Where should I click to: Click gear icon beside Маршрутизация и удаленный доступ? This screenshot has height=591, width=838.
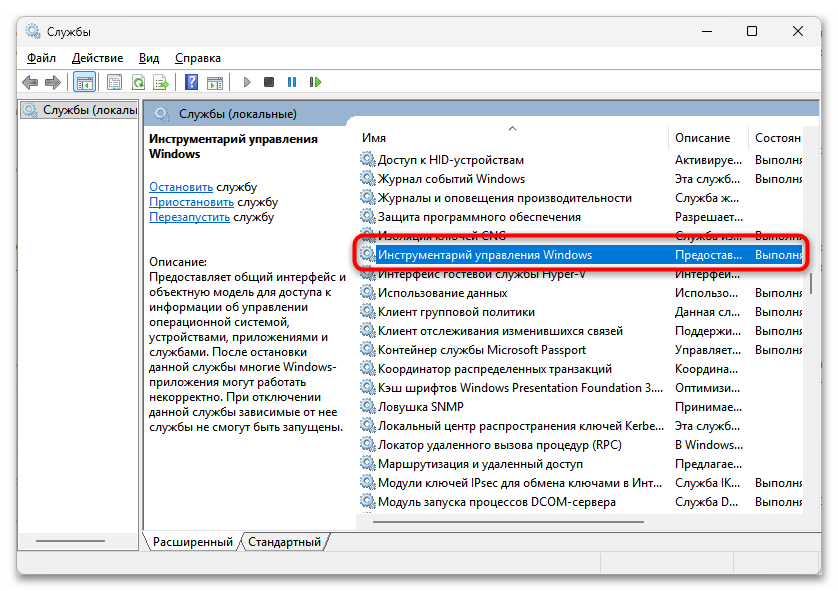368,463
